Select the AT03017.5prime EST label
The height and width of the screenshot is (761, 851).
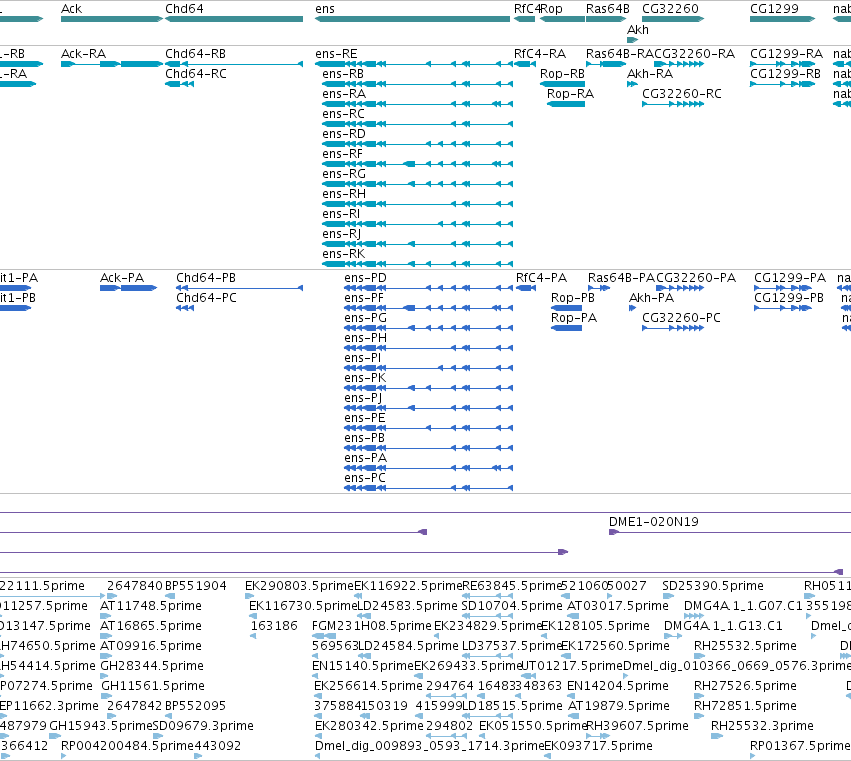point(618,606)
